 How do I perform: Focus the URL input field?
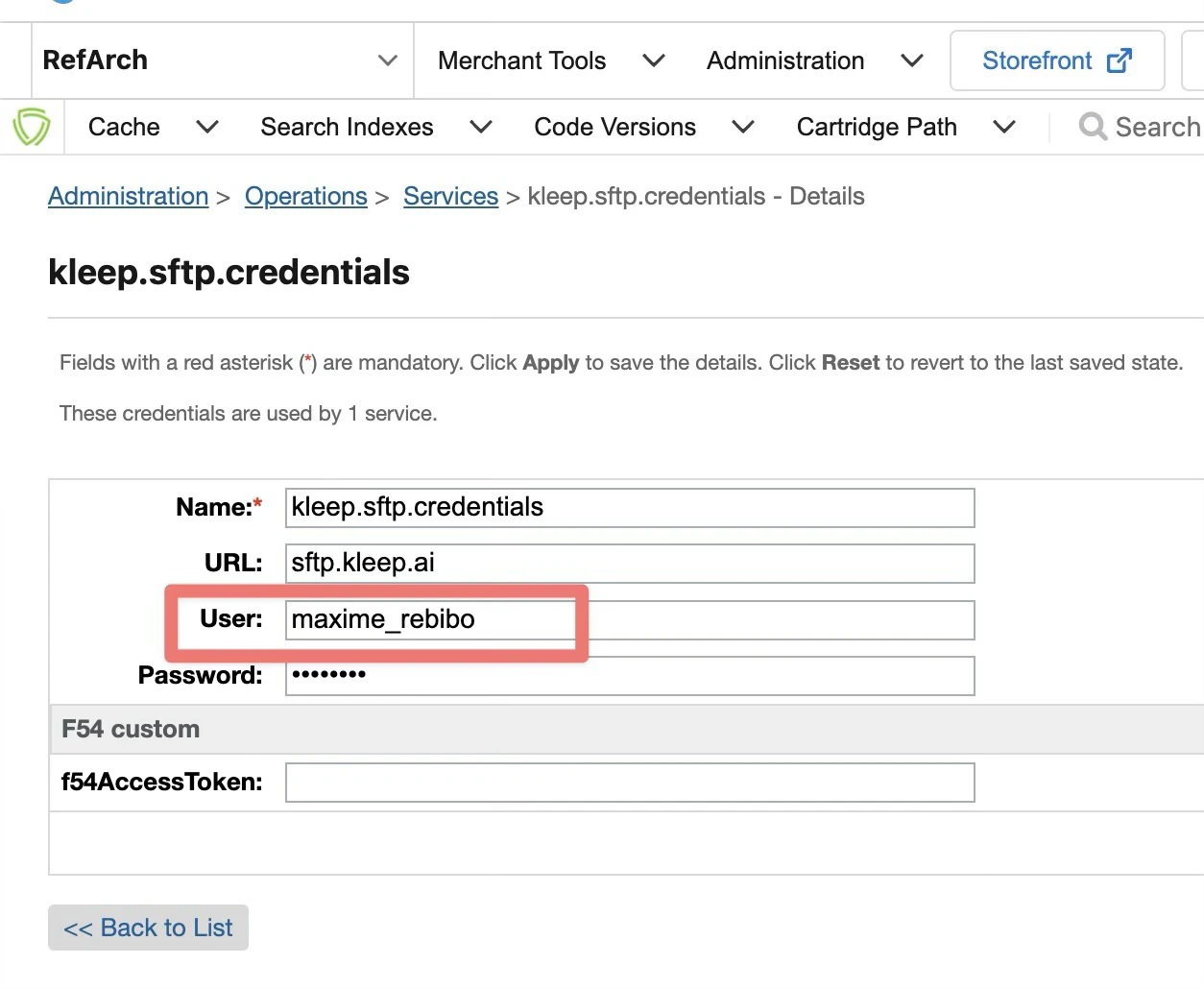[x=630, y=563]
